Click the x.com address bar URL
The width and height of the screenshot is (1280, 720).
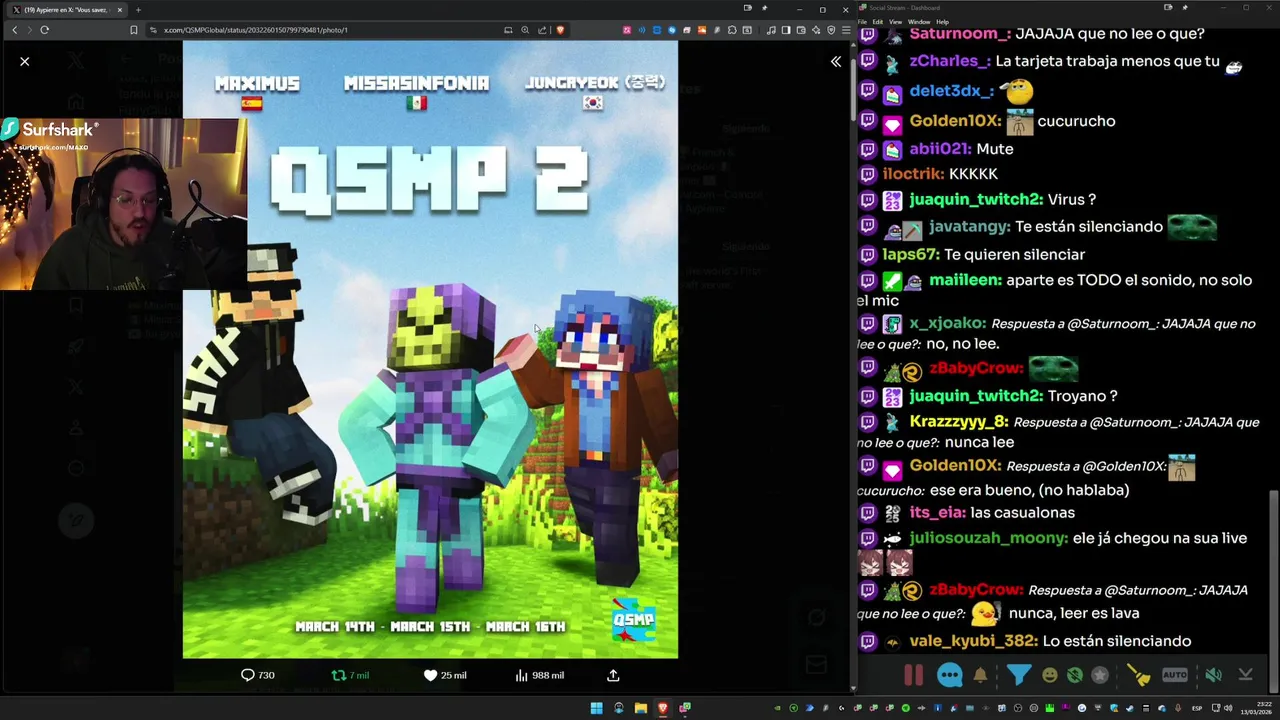[256, 30]
